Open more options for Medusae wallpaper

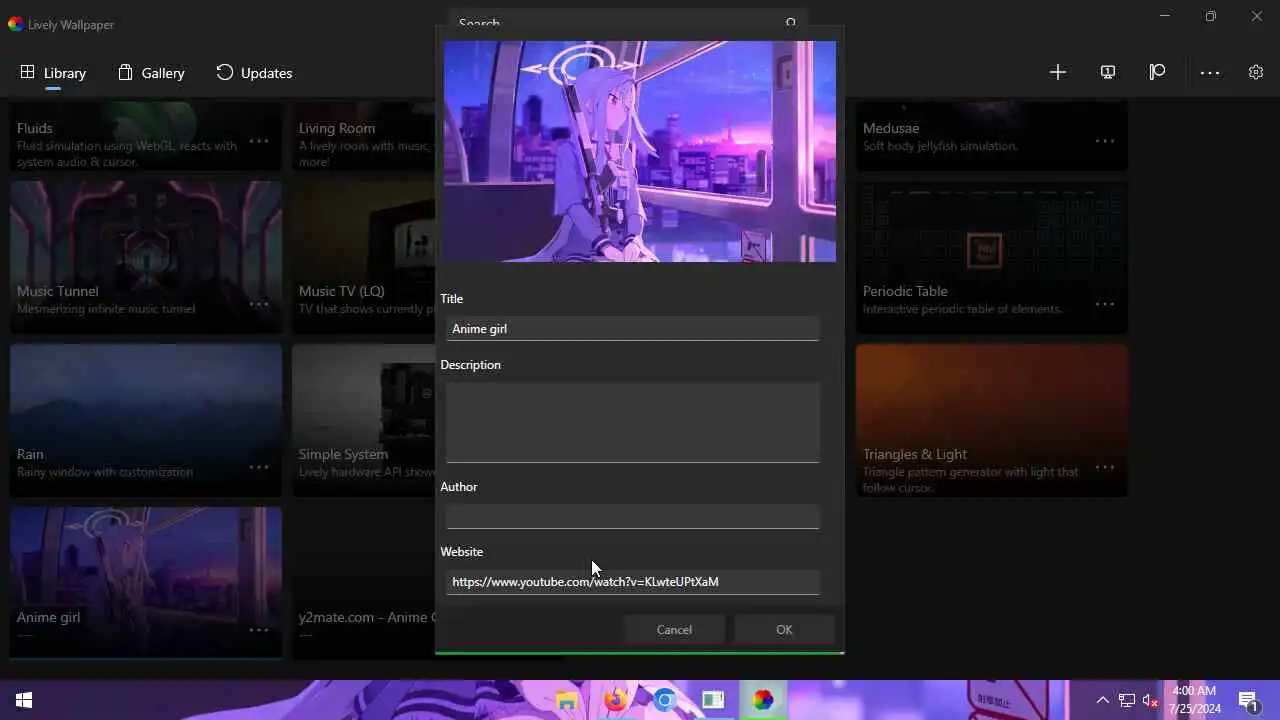(x=1105, y=141)
